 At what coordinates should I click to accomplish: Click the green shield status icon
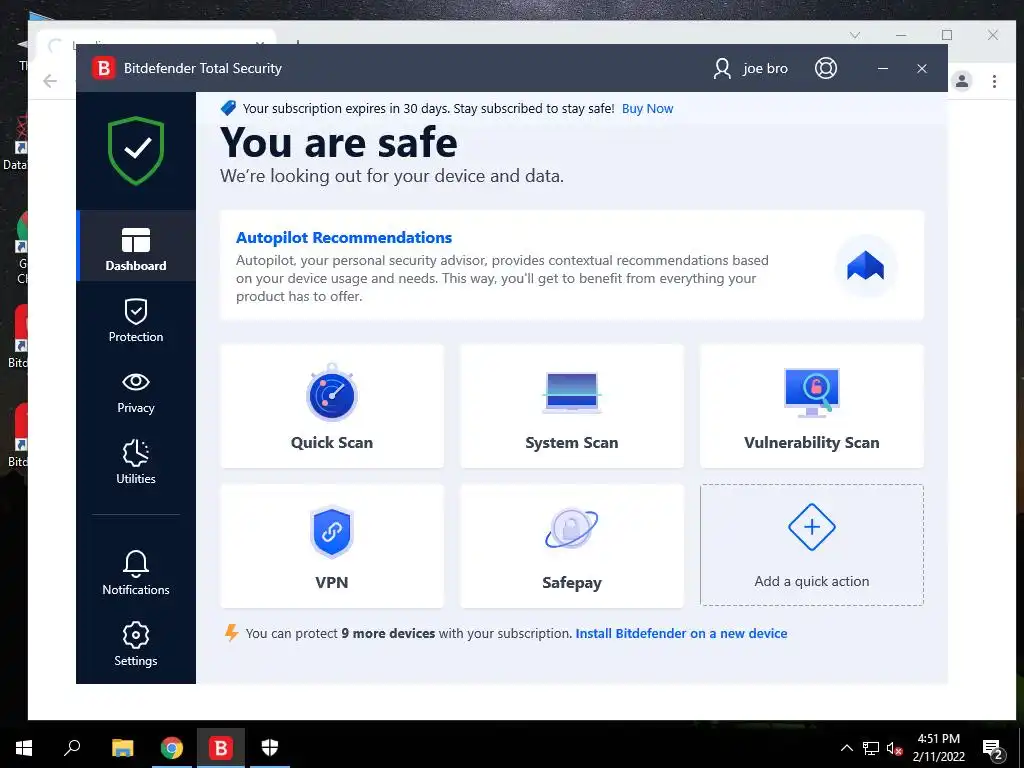[136, 151]
